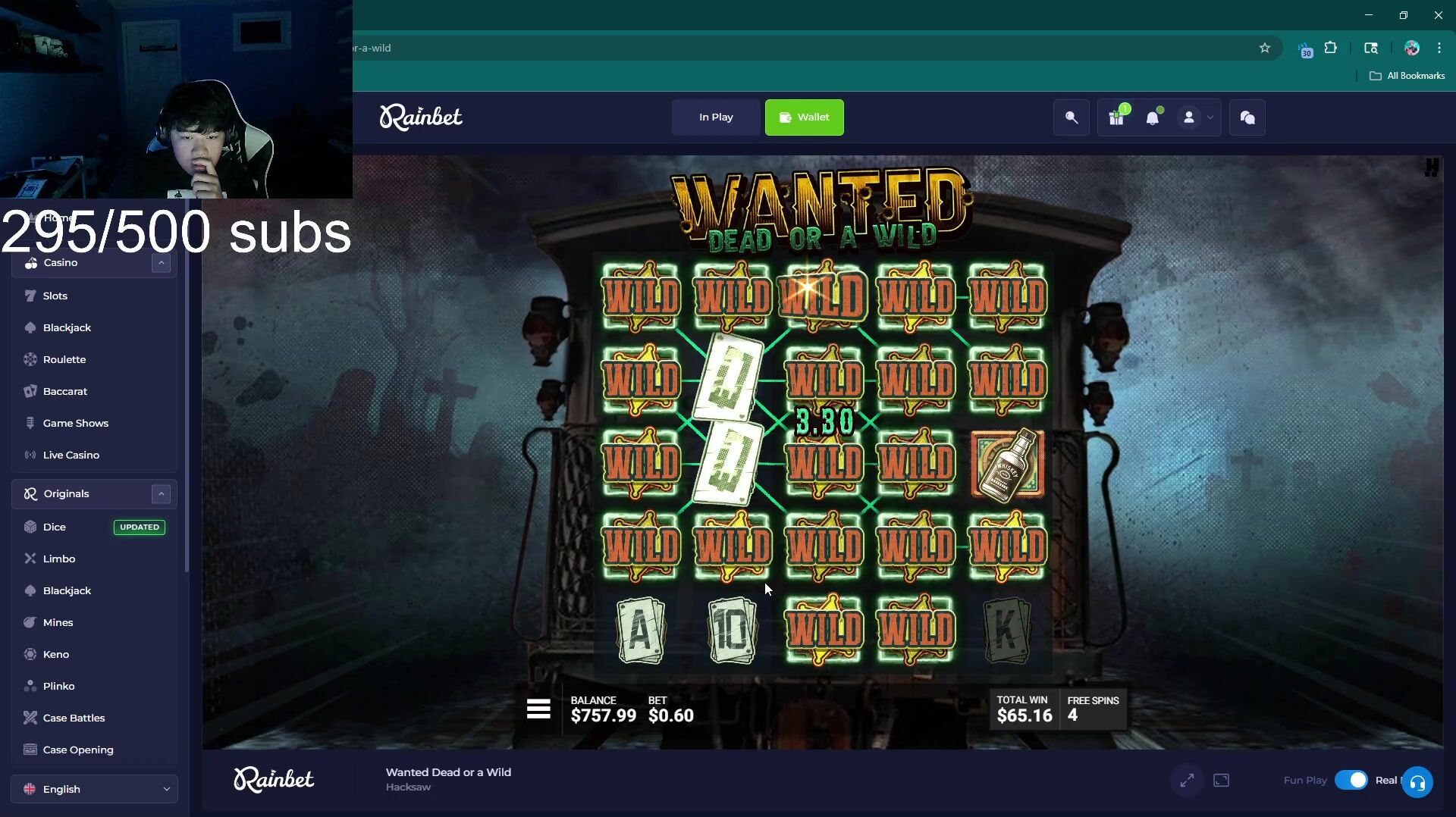Open the user profile dropdown
Viewport: 1456px width, 817px height.
(x=1196, y=117)
